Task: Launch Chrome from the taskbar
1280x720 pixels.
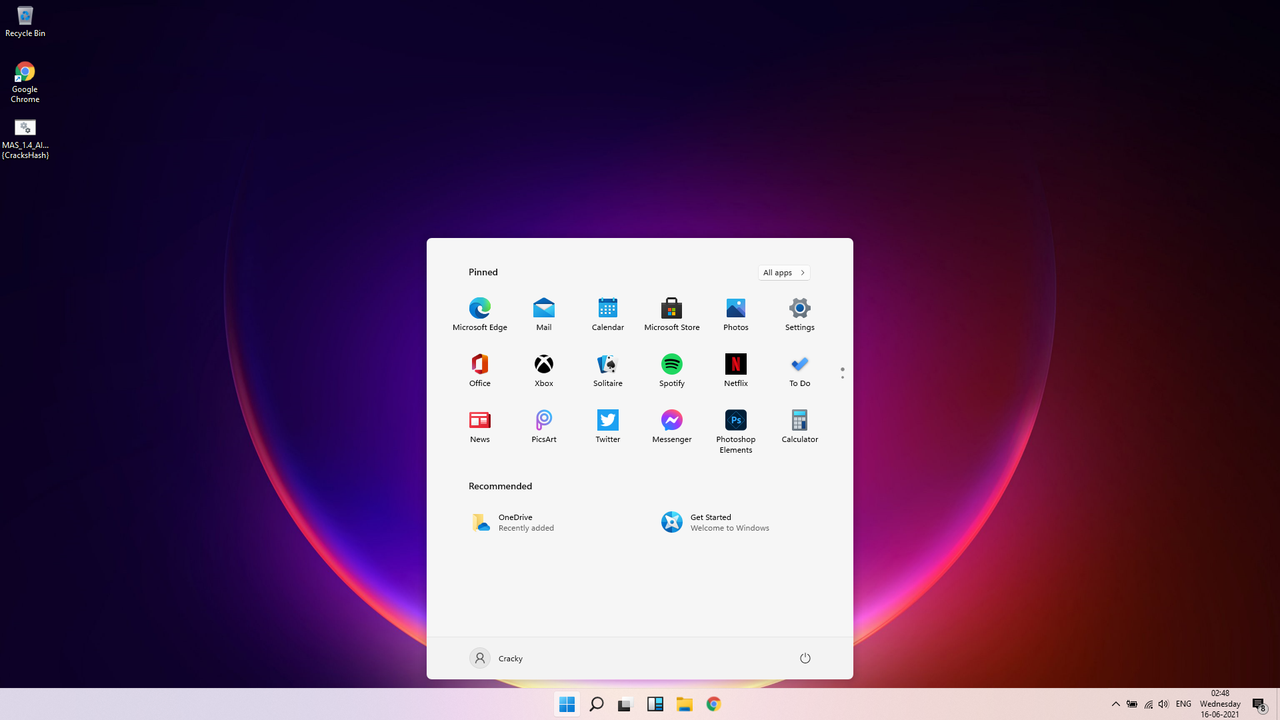Action: point(713,704)
